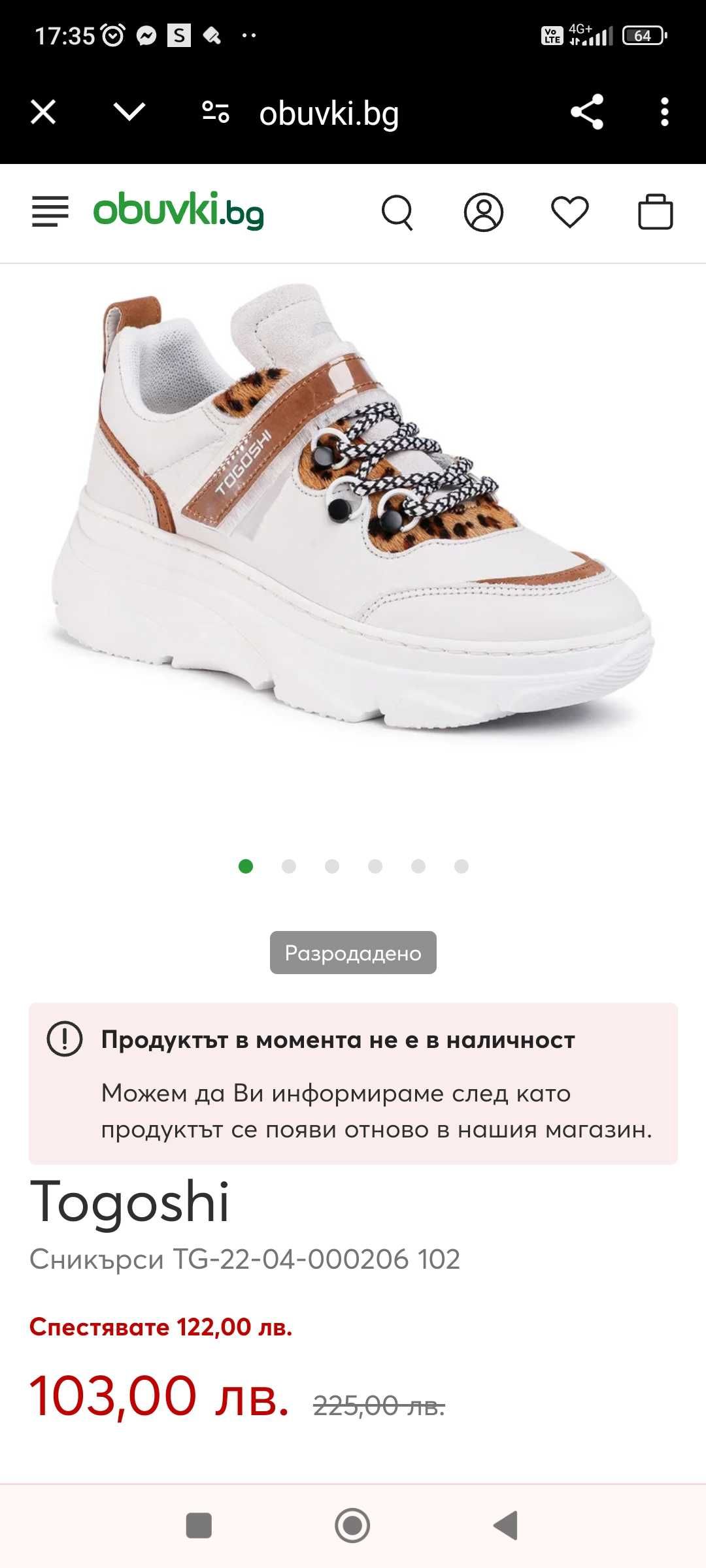Open the hamburger menu on obuvki.bg
The height and width of the screenshot is (1568, 706).
click(50, 212)
